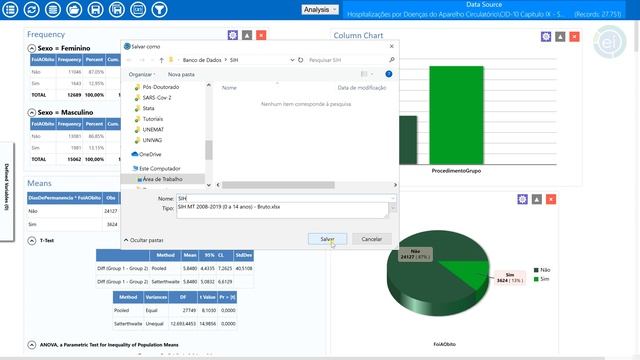Go up one folder in Save dialog
The height and width of the screenshot is (360, 640).
tap(162, 60)
